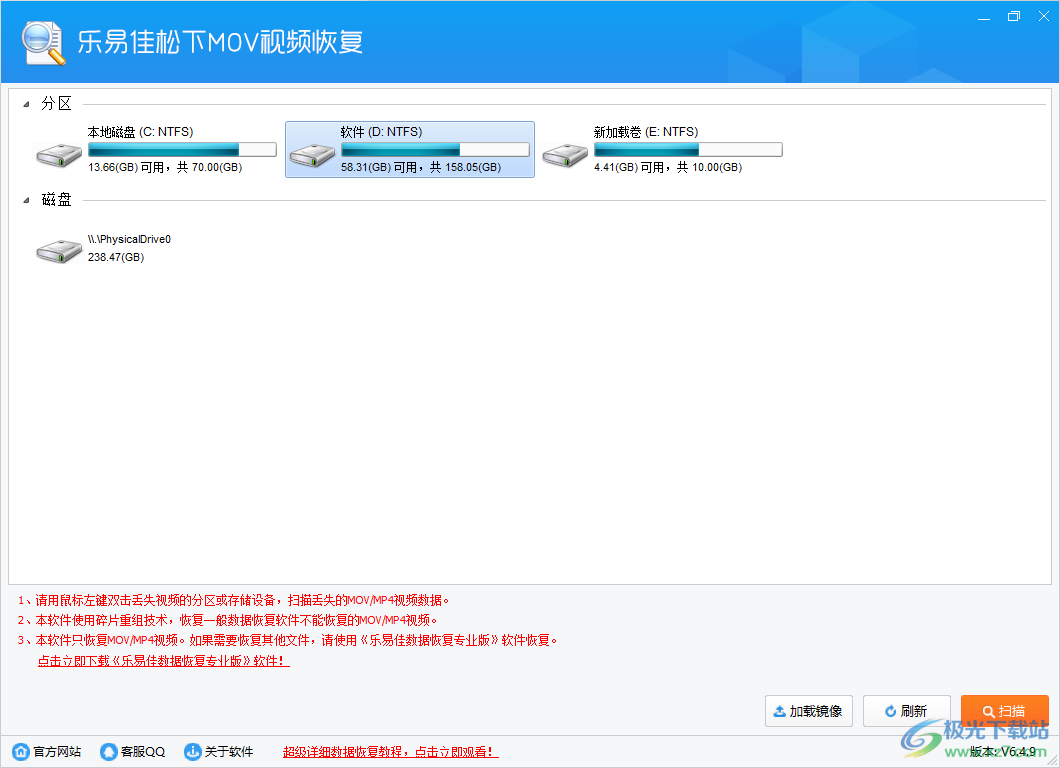Open the 官方网站 menu item

46,751
